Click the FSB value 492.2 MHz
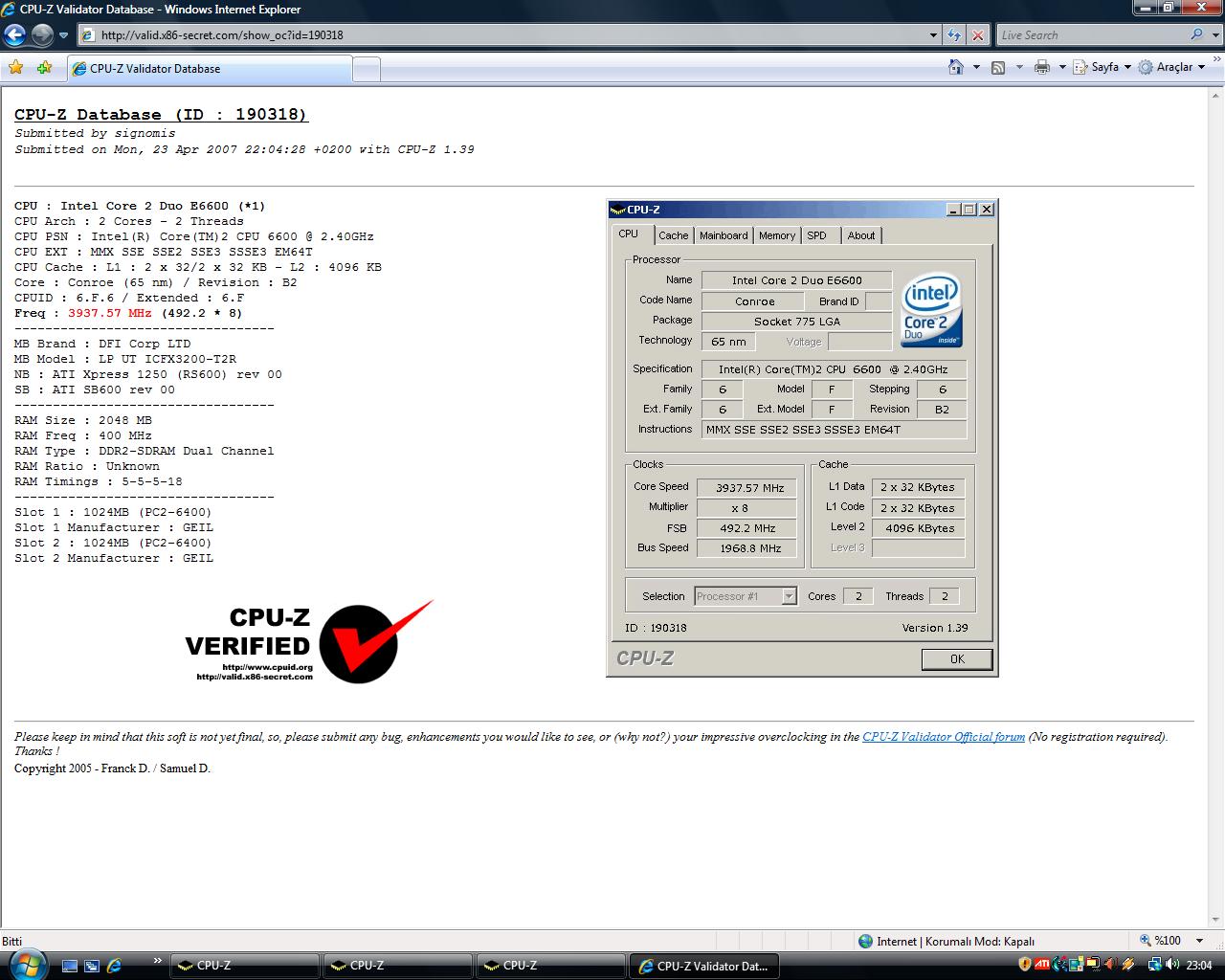 (x=747, y=528)
